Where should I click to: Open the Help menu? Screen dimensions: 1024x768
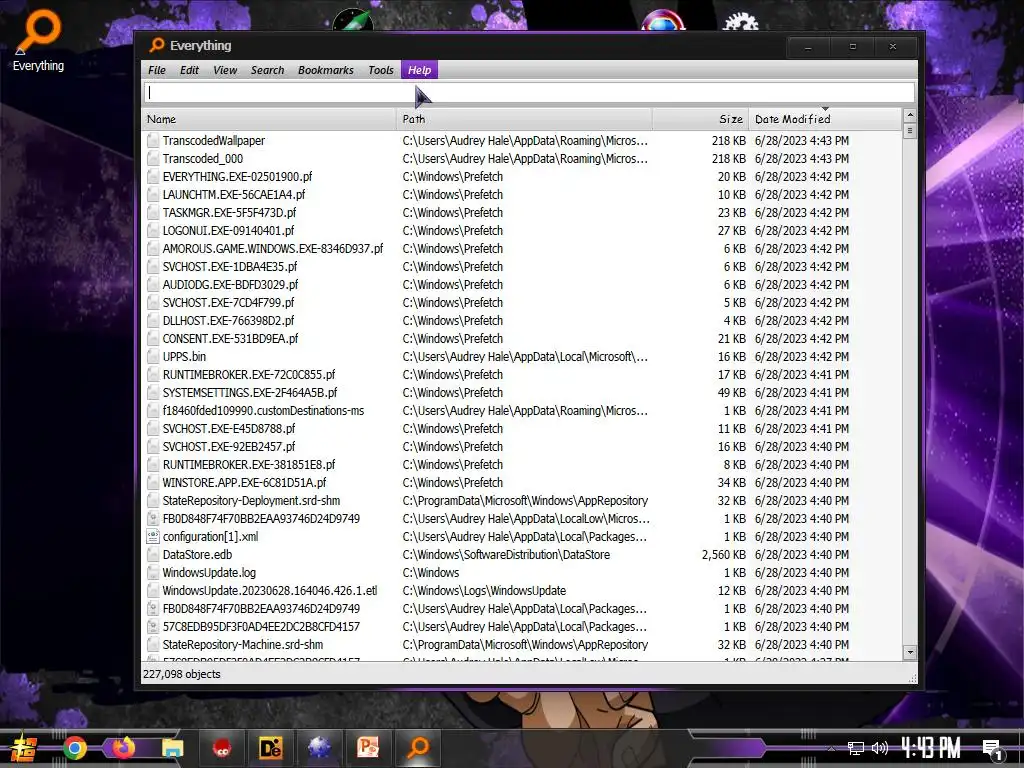point(419,70)
